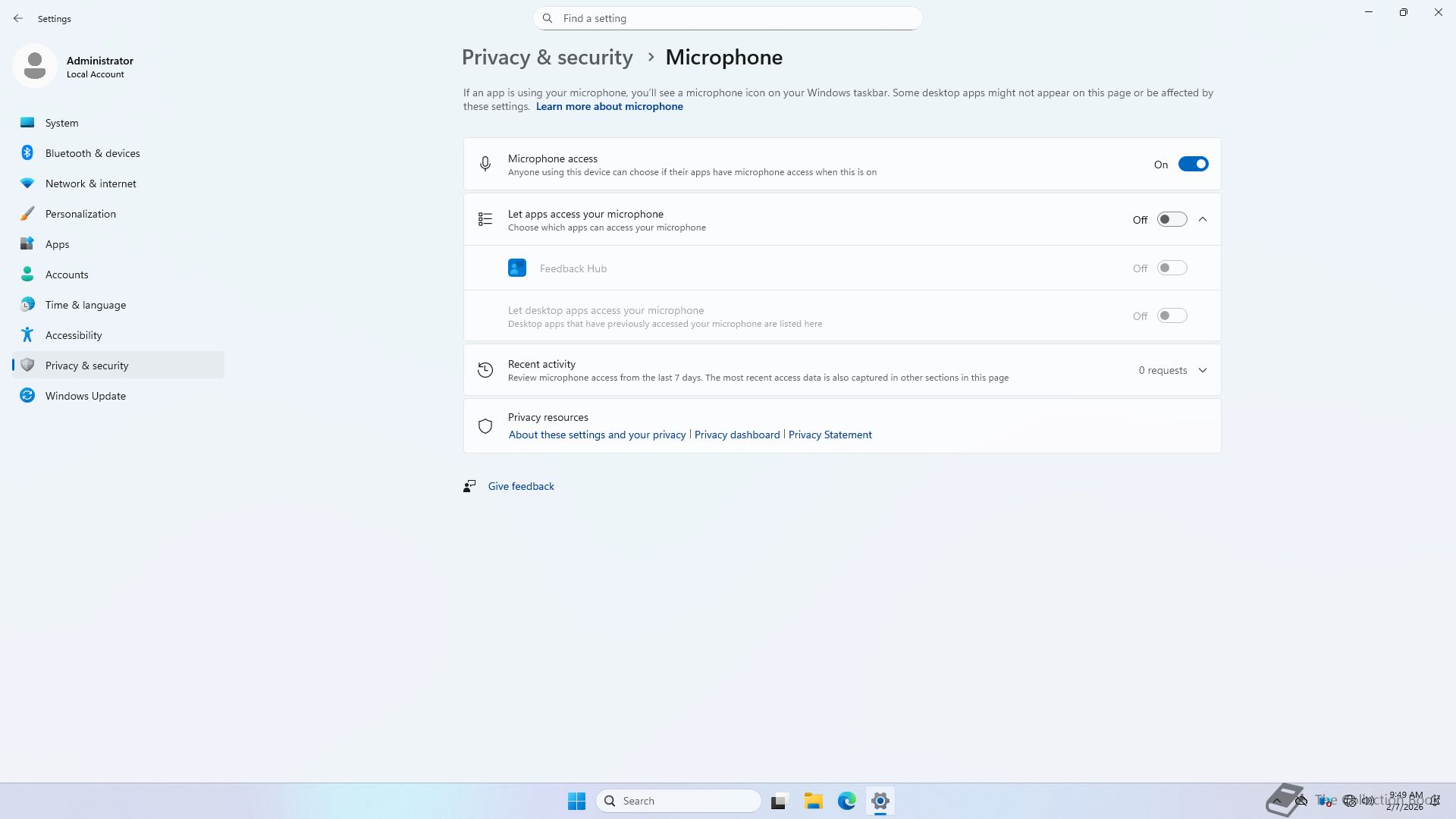Viewport: 1456px width, 819px height.
Task: Expand the Recent activity section
Action: pyautogui.click(x=1203, y=371)
